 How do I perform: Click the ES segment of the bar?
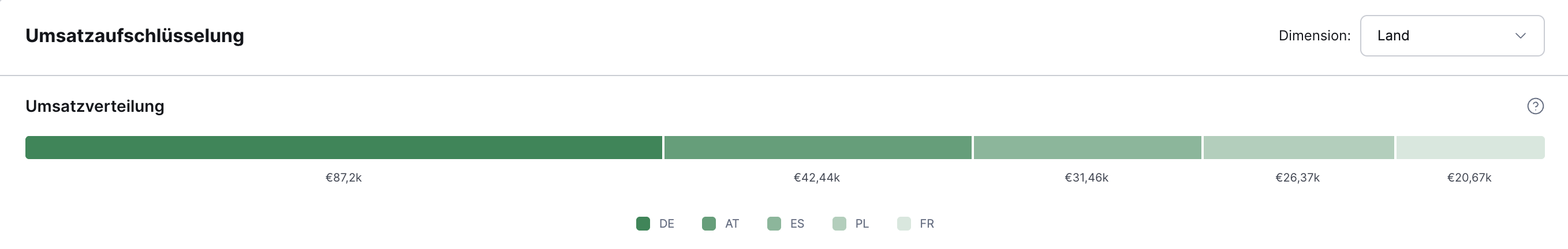[x=1087, y=148]
